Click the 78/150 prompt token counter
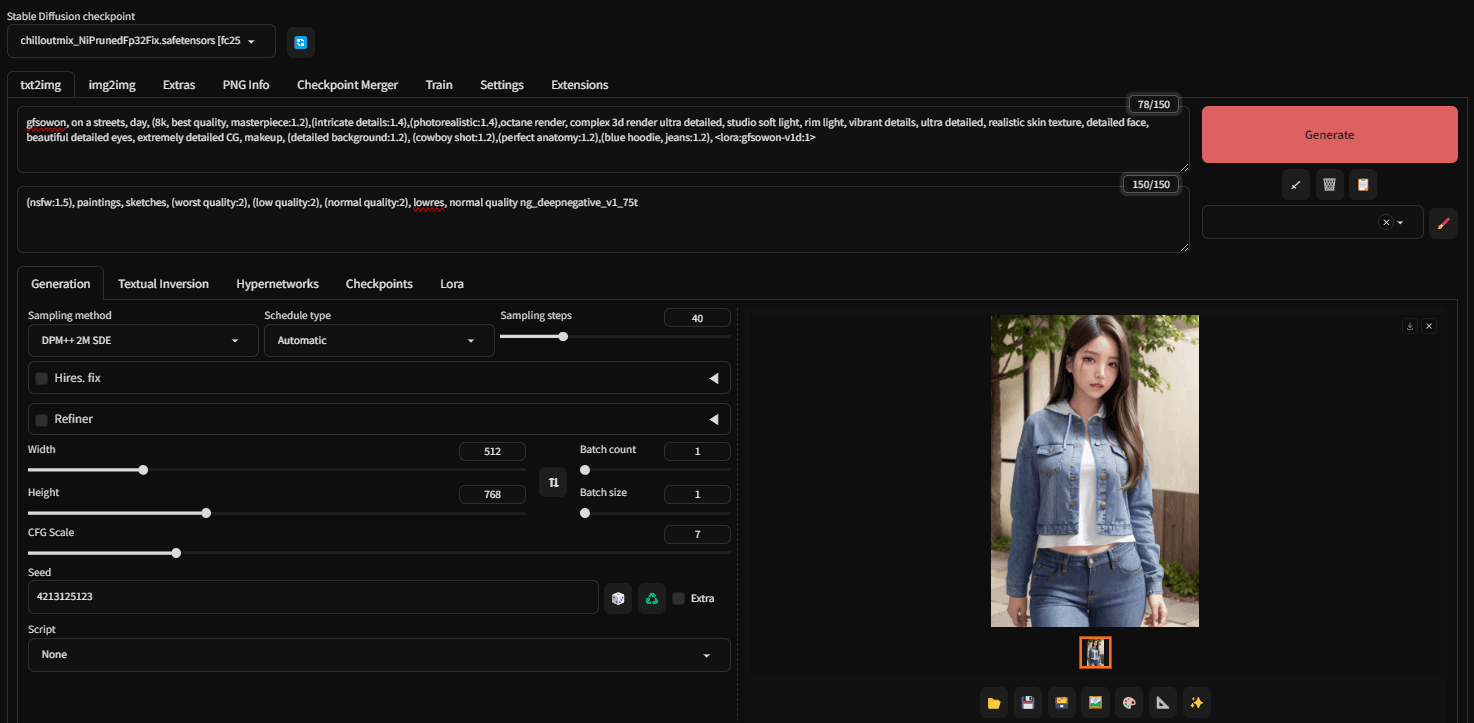This screenshot has height=723, width=1474. click(x=1153, y=104)
